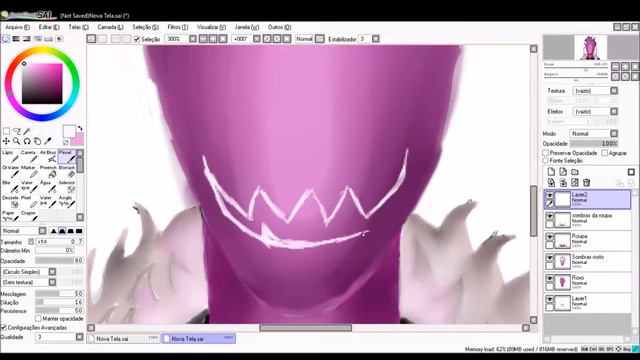
Task: Adjust the brush Opacidade slider
Action: click(x=59, y=260)
